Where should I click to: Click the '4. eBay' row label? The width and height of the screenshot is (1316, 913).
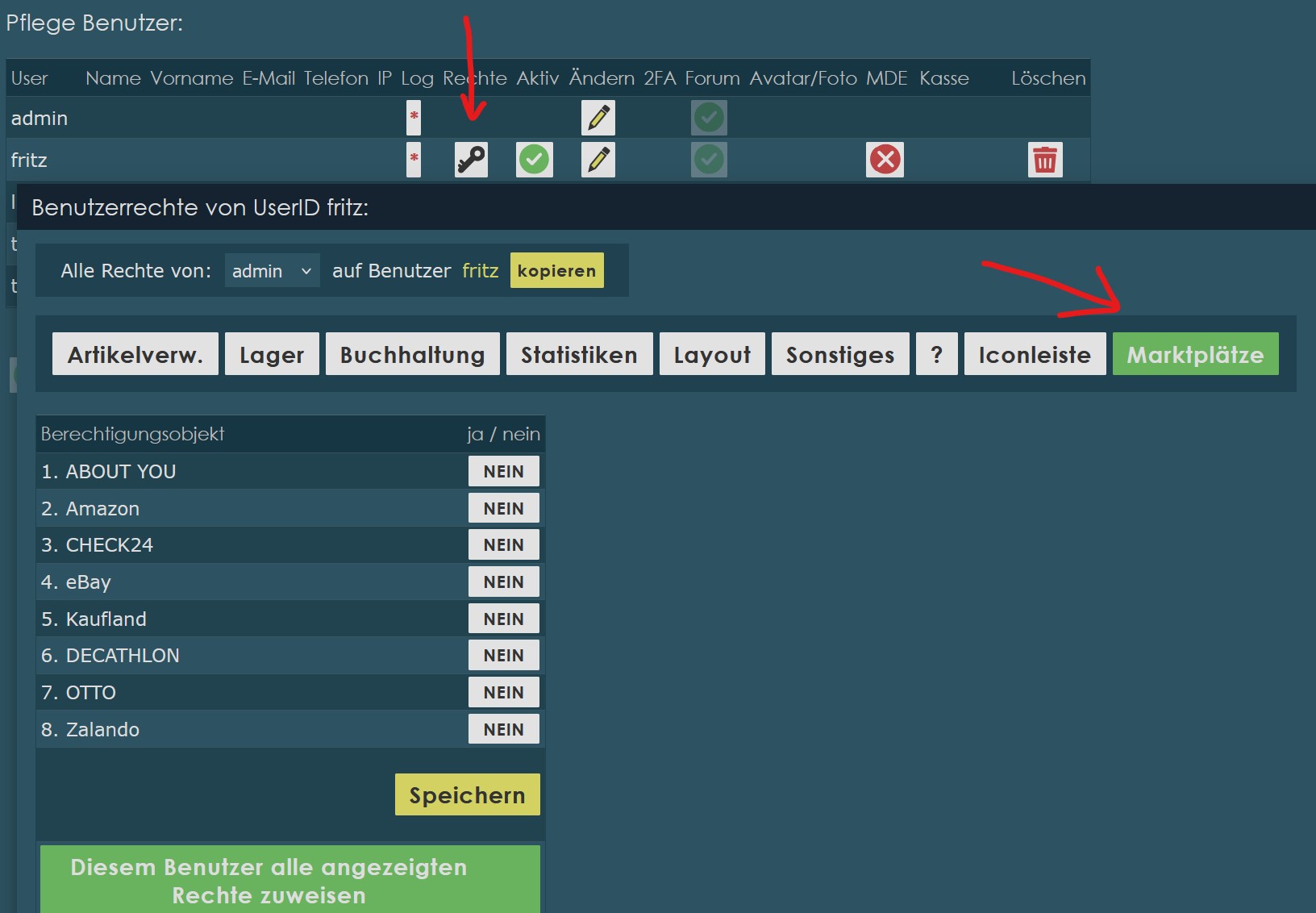[77, 582]
